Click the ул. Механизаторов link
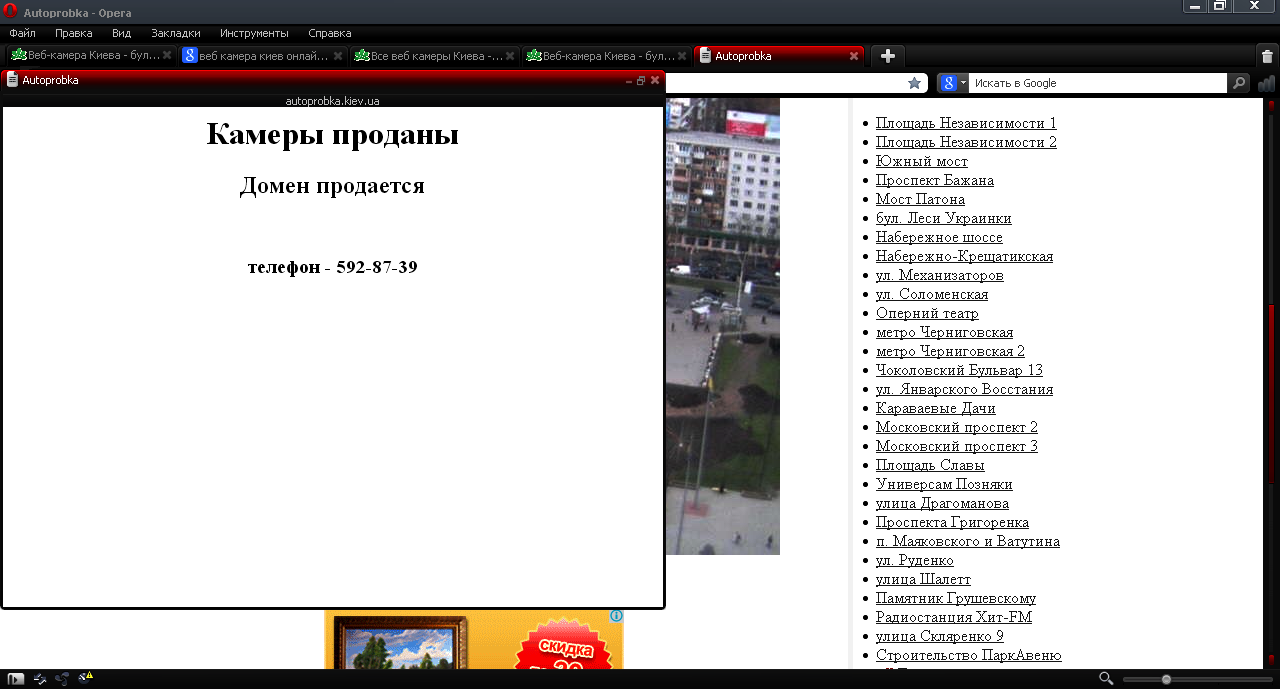Image resolution: width=1280 pixels, height=689 pixels. coord(940,275)
